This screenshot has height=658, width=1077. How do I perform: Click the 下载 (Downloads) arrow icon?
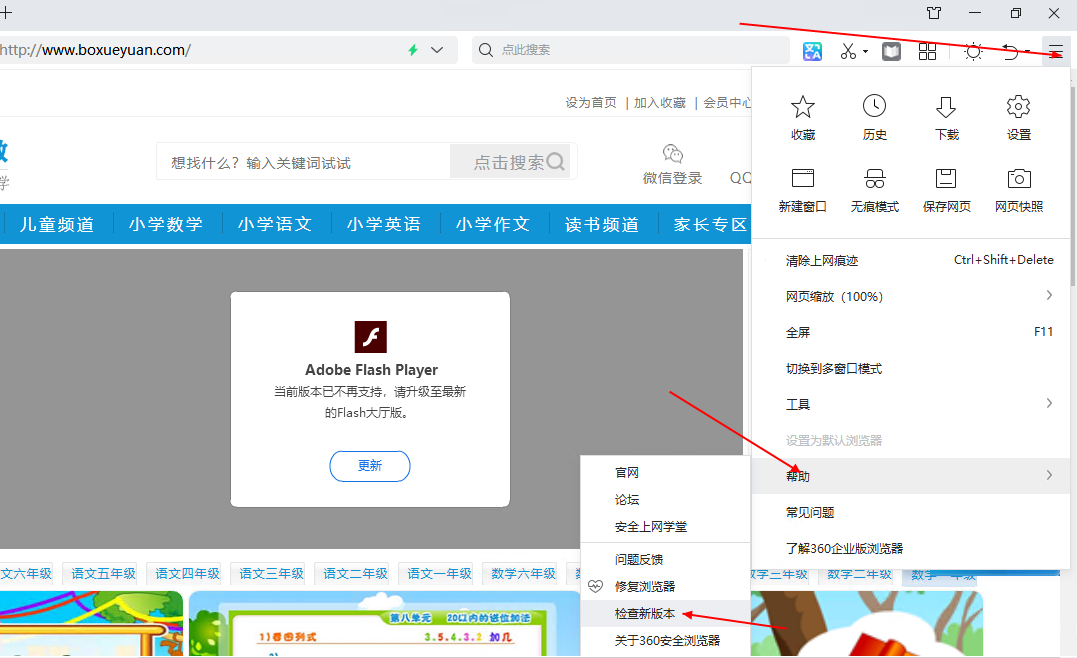click(946, 117)
